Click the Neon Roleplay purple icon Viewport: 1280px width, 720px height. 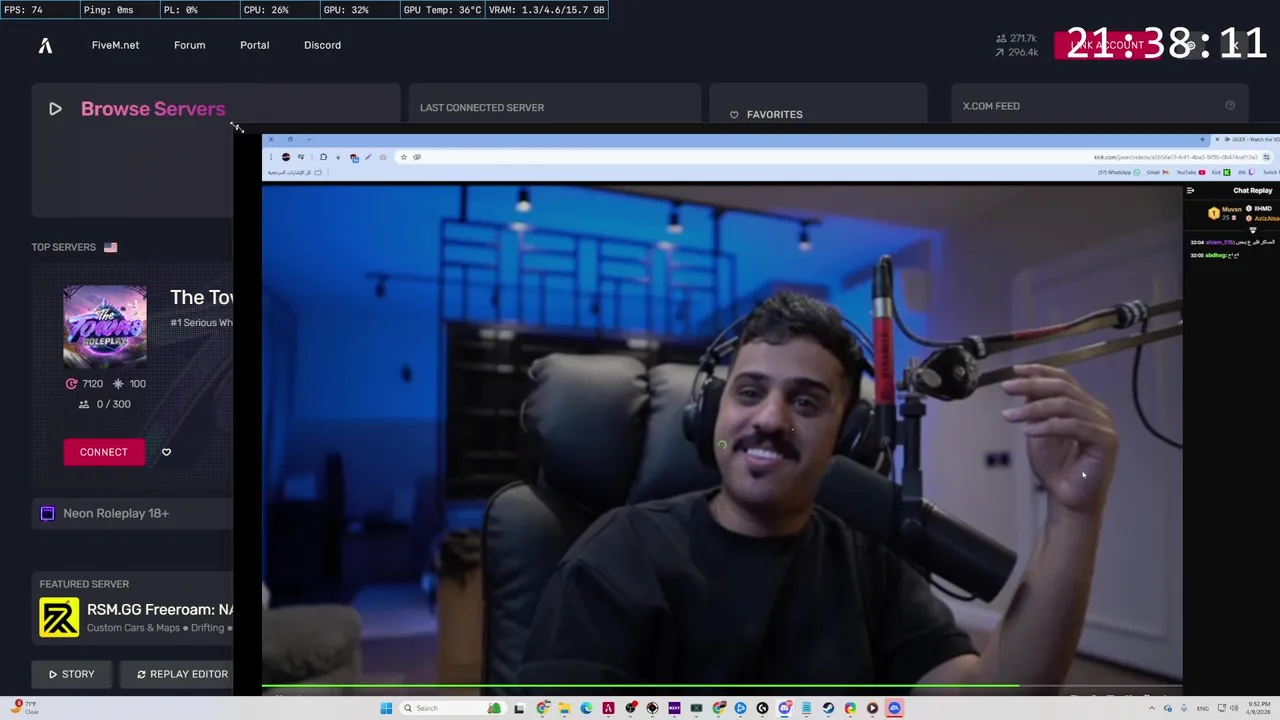47,513
